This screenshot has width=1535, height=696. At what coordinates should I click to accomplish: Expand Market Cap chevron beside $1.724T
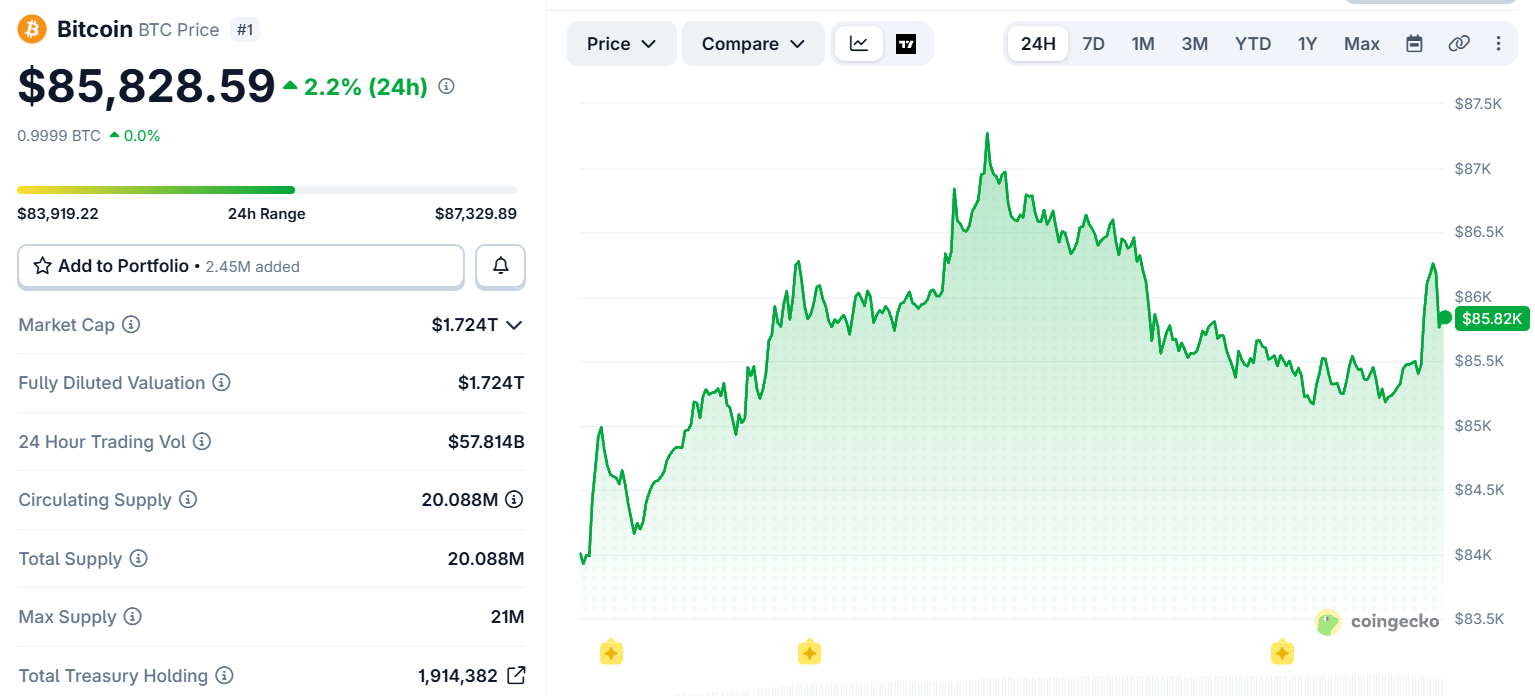(514, 325)
